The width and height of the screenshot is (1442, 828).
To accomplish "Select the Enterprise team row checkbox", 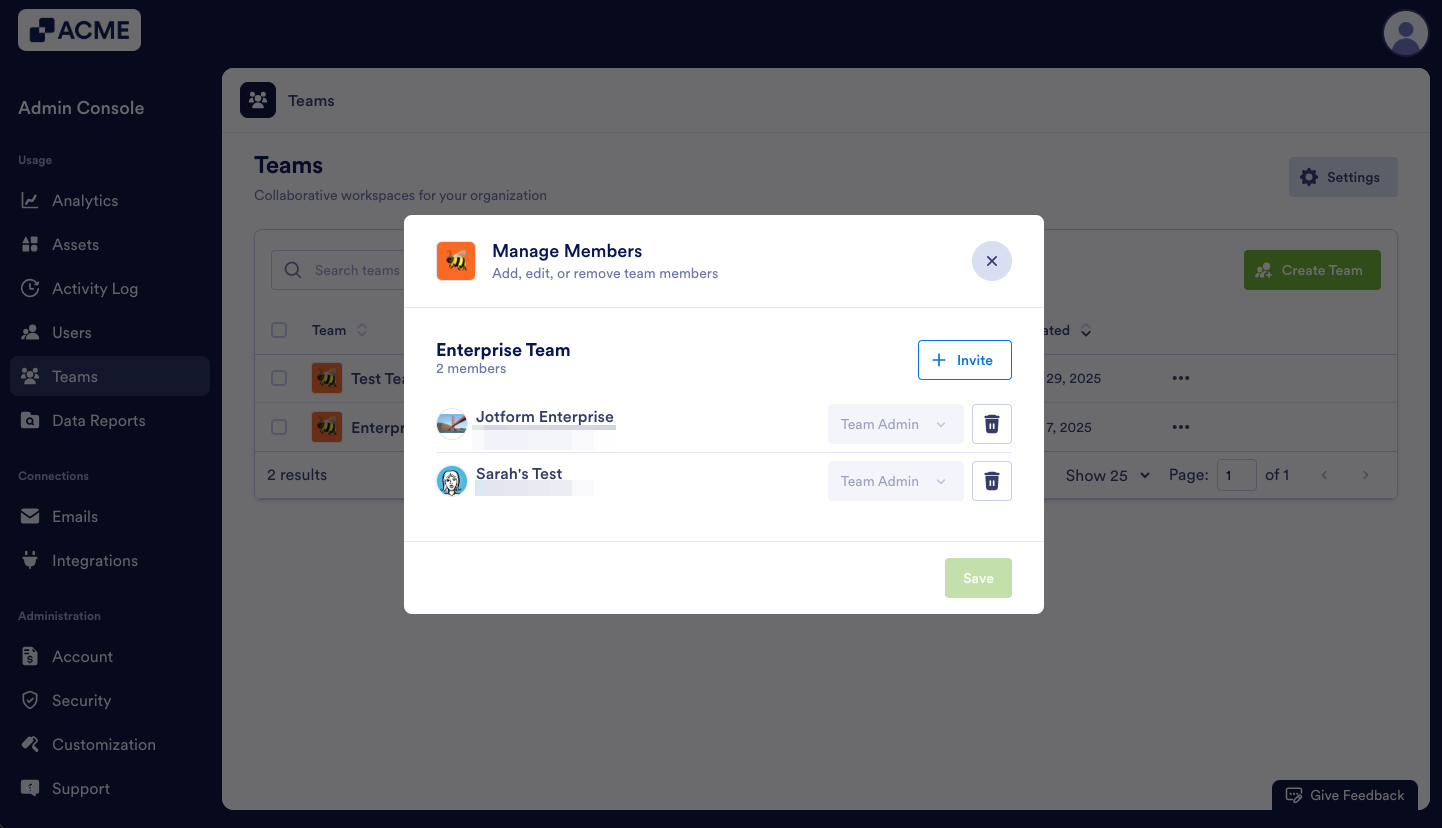I will point(279,426).
